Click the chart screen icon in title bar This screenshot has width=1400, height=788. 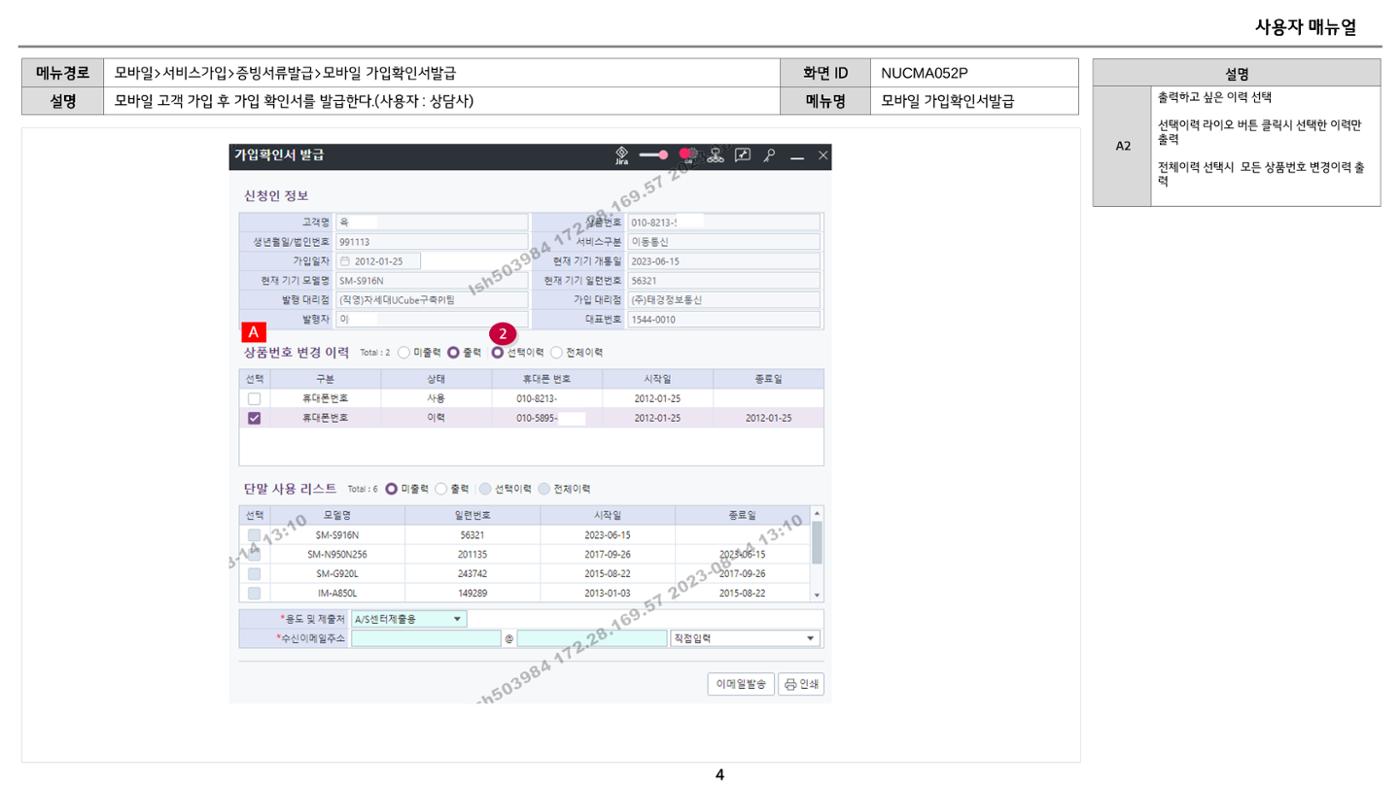[742, 156]
